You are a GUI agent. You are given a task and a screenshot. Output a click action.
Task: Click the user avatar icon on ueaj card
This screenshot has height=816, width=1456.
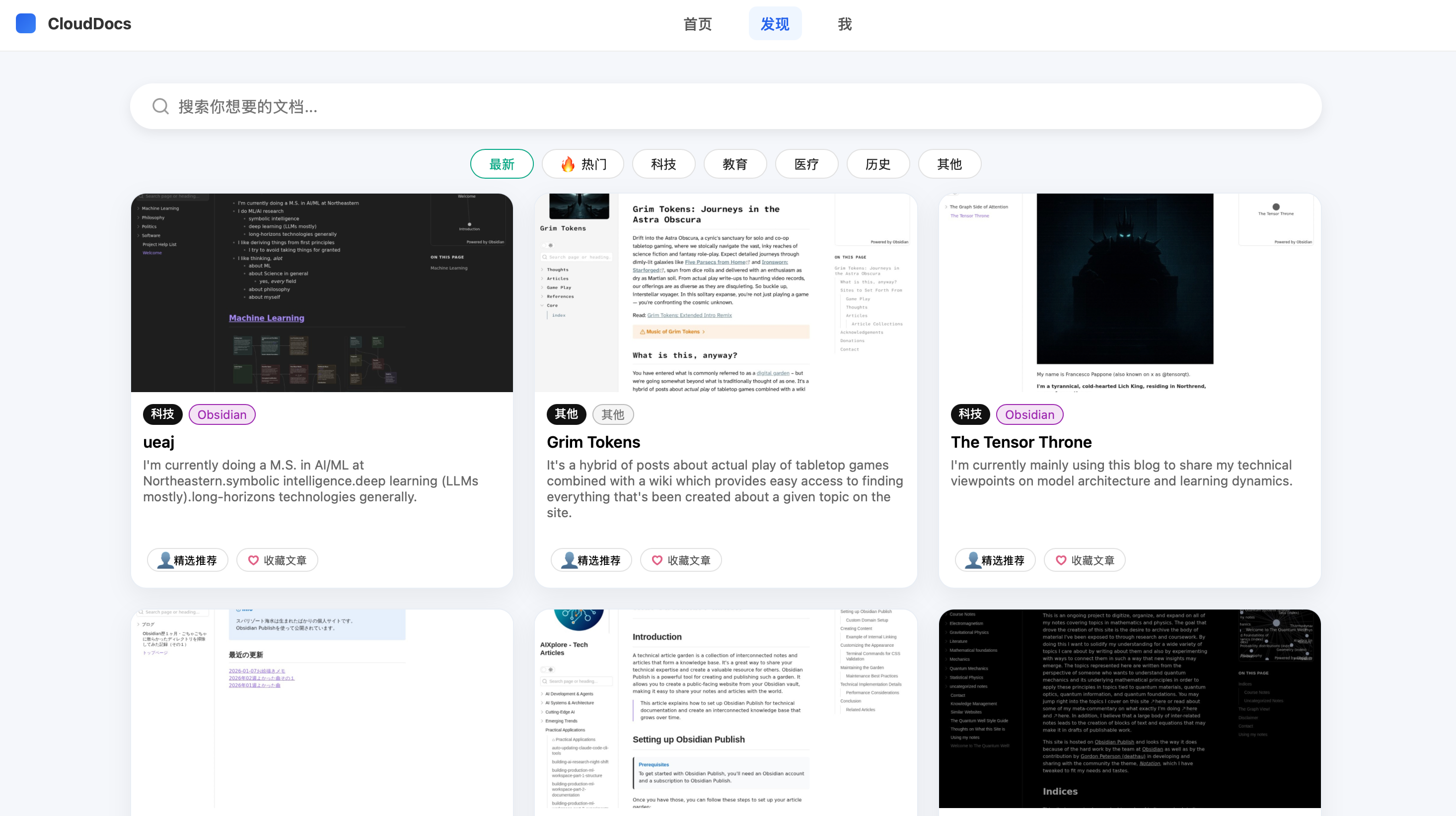[x=165, y=559]
